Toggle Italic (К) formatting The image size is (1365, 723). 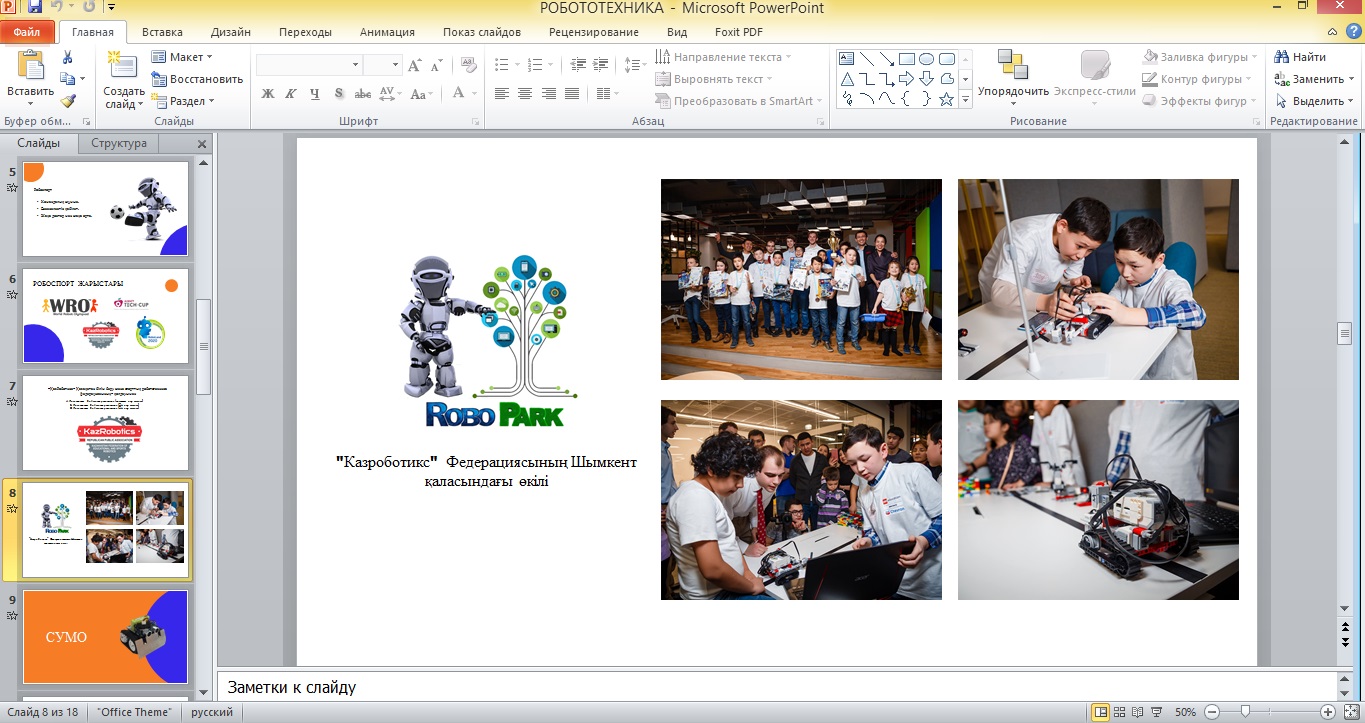click(x=291, y=94)
